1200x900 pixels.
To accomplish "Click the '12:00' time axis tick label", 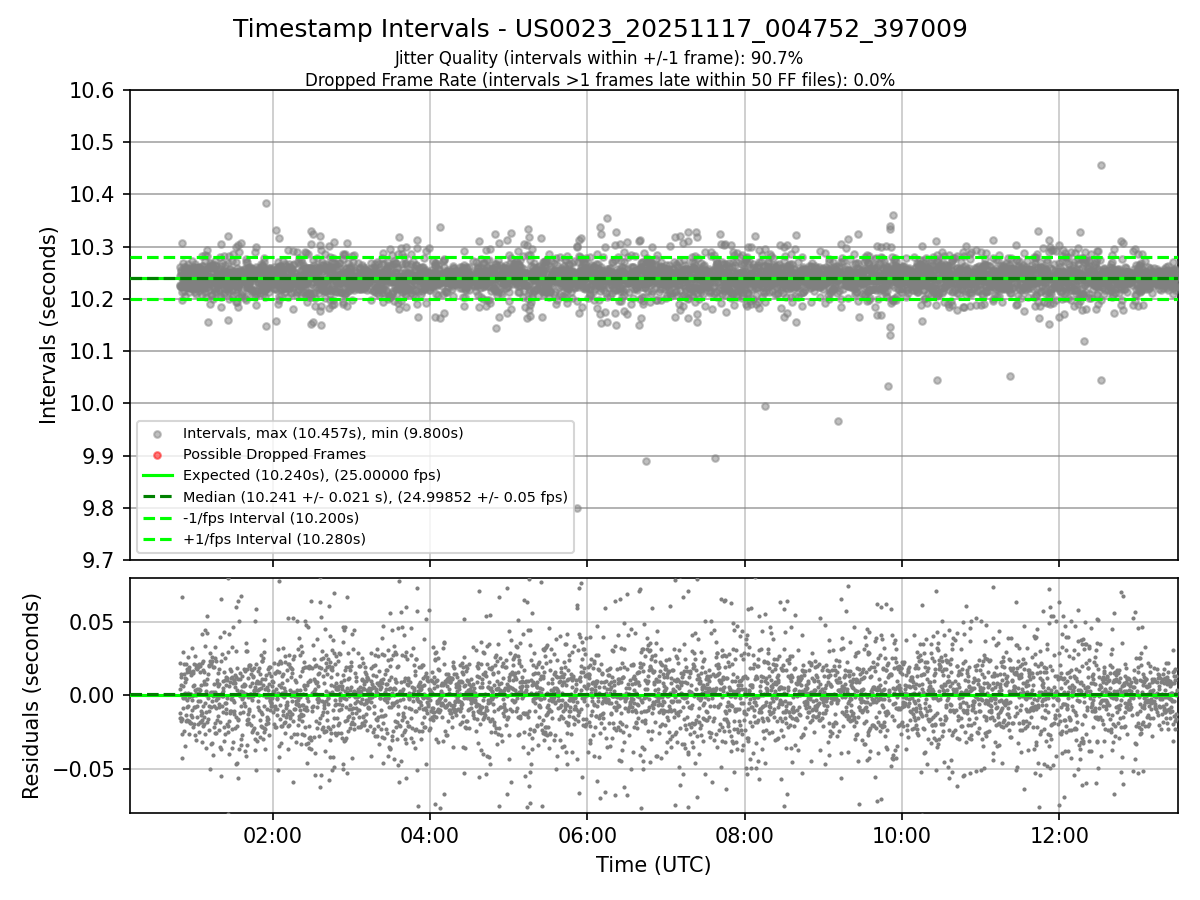I will [x=1059, y=834].
